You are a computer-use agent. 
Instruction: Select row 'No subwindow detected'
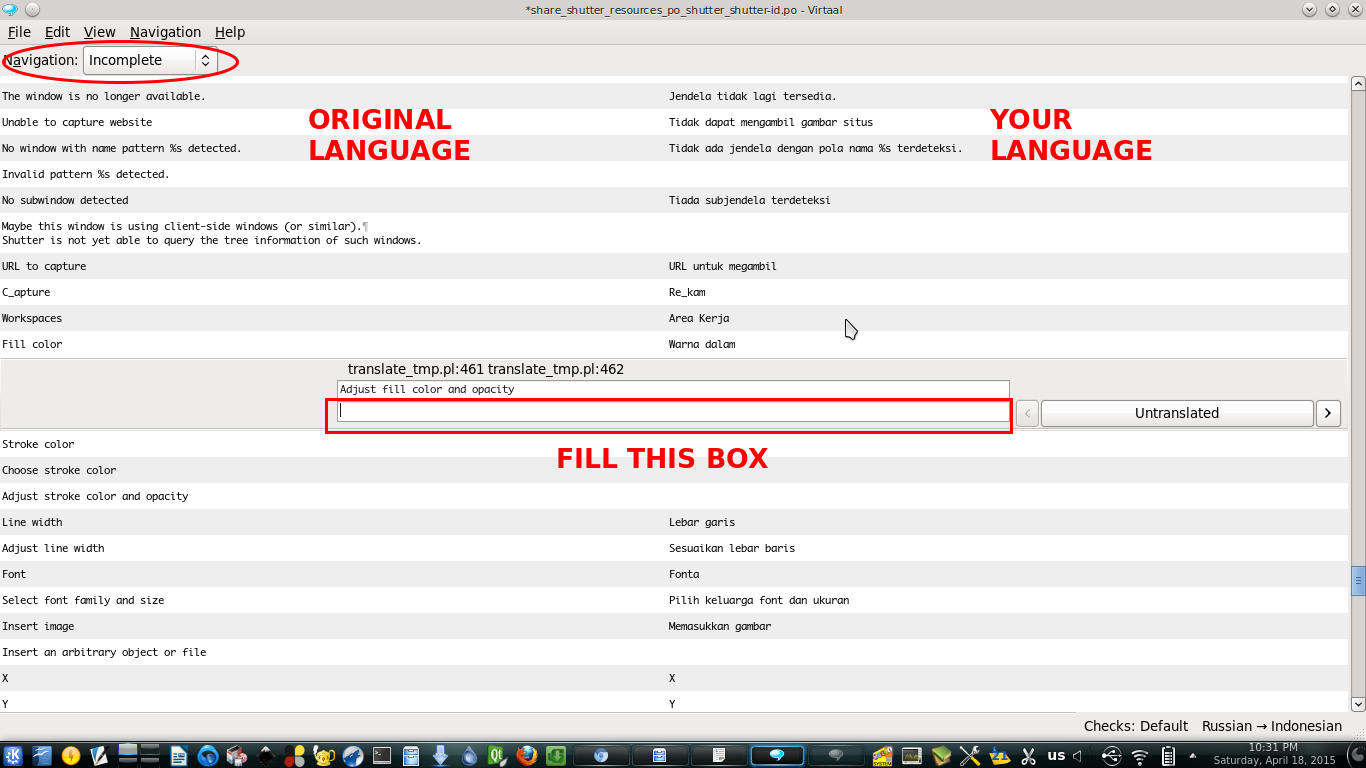click(674, 200)
